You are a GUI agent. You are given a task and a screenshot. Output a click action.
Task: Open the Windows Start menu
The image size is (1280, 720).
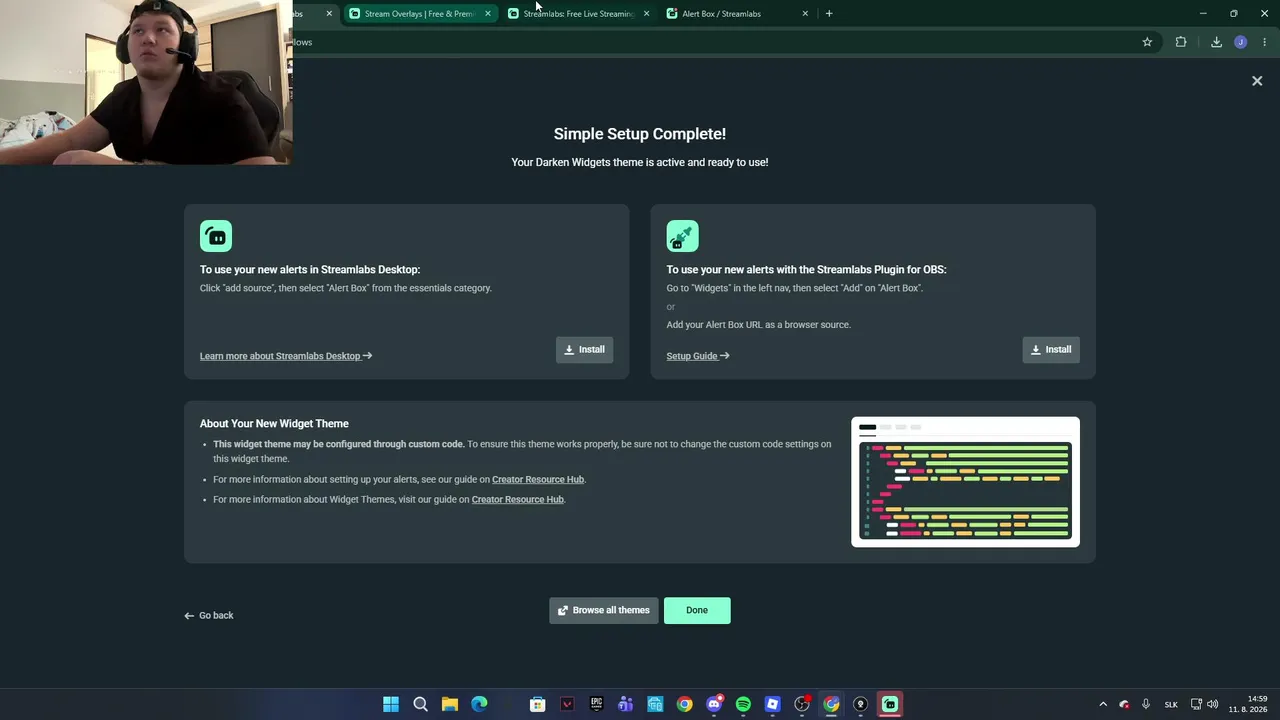tap(391, 704)
